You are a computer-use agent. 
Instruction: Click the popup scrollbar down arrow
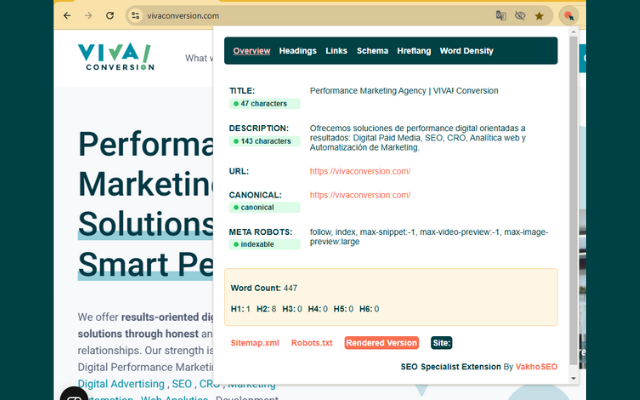(x=573, y=378)
